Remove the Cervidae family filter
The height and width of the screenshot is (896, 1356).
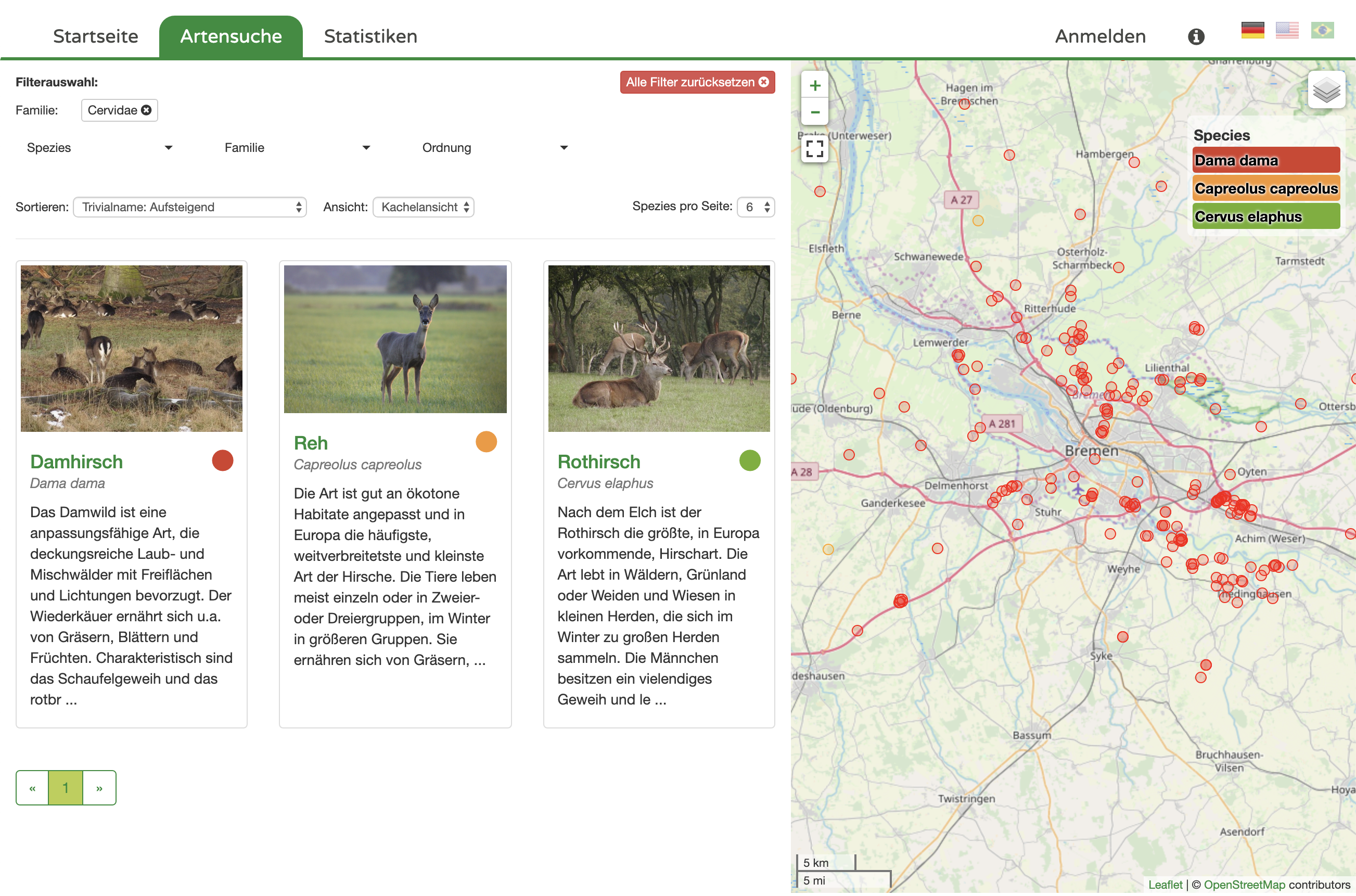pos(146,110)
